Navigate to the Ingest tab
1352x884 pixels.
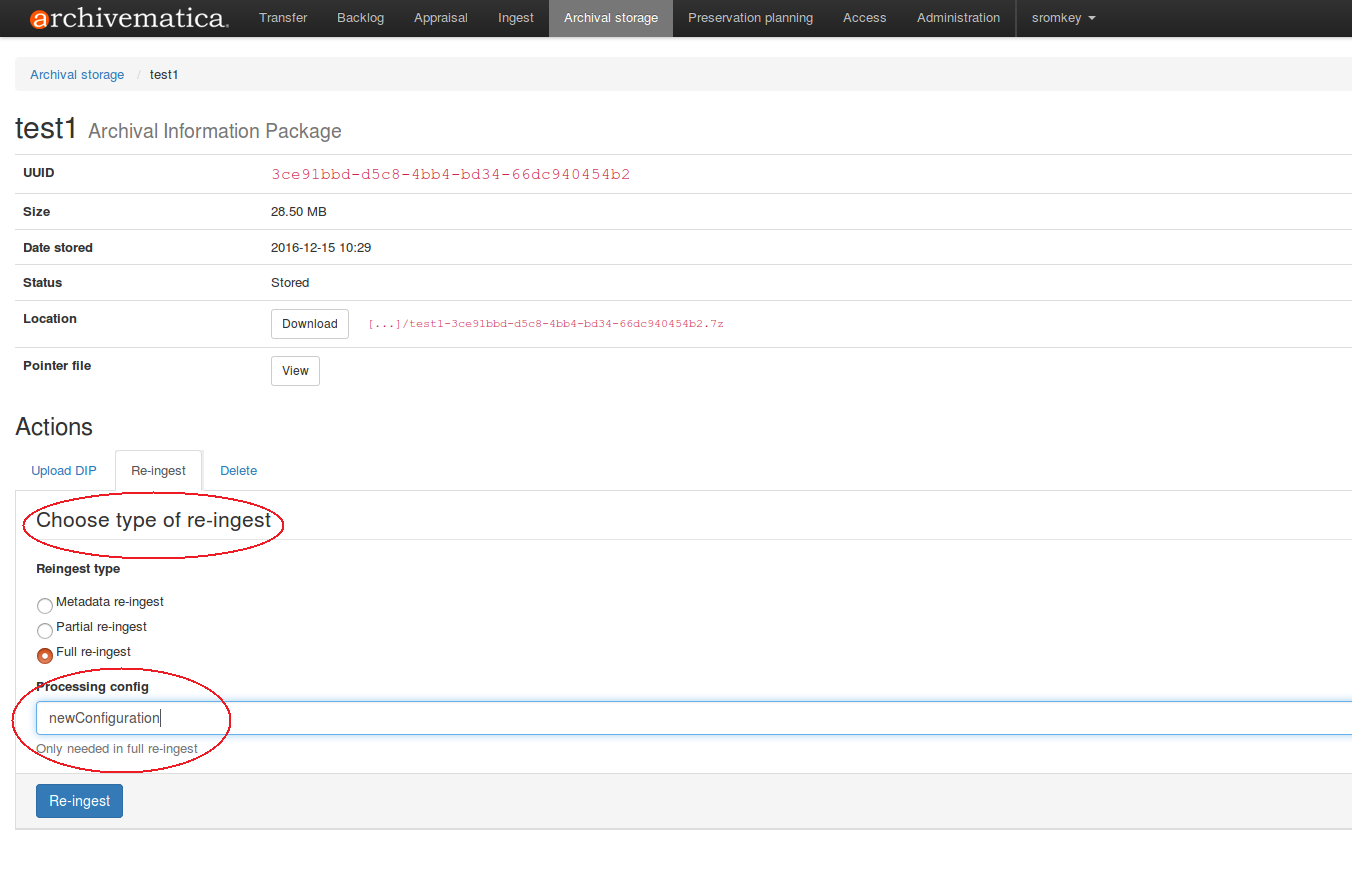(516, 18)
